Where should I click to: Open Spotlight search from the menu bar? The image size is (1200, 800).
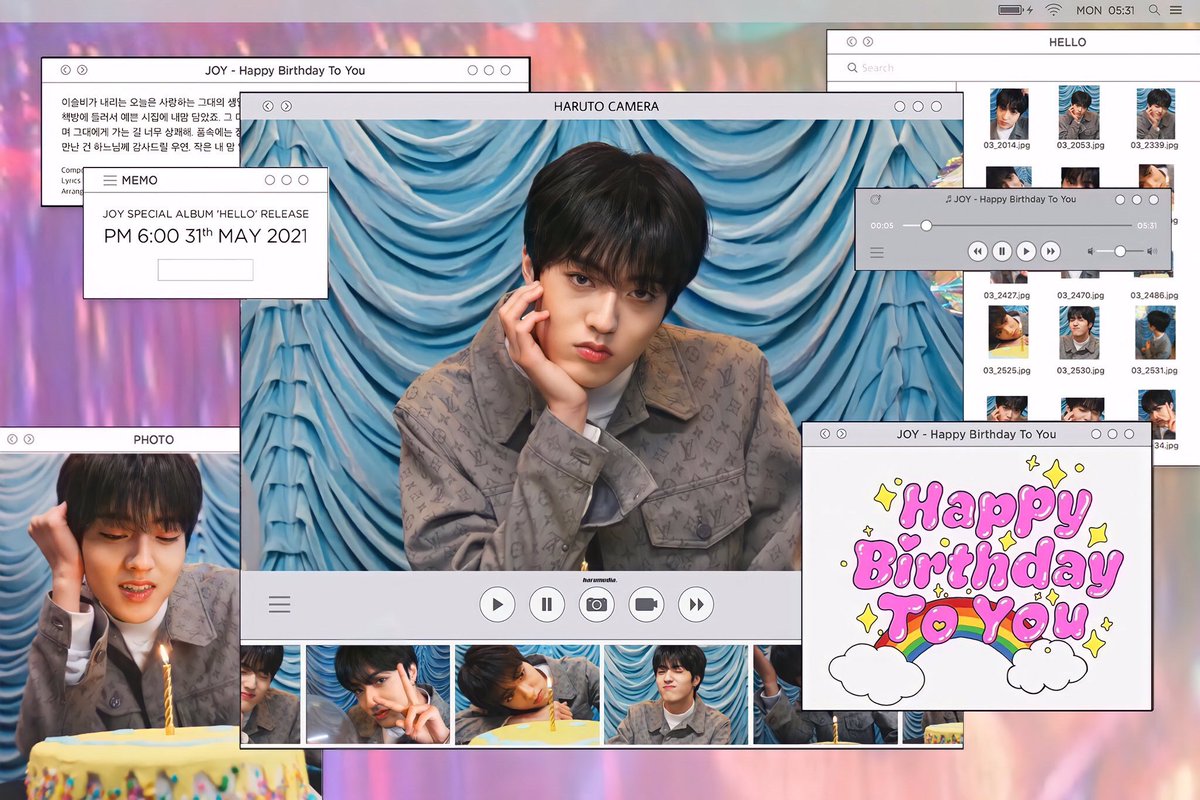coord(1155,10)
